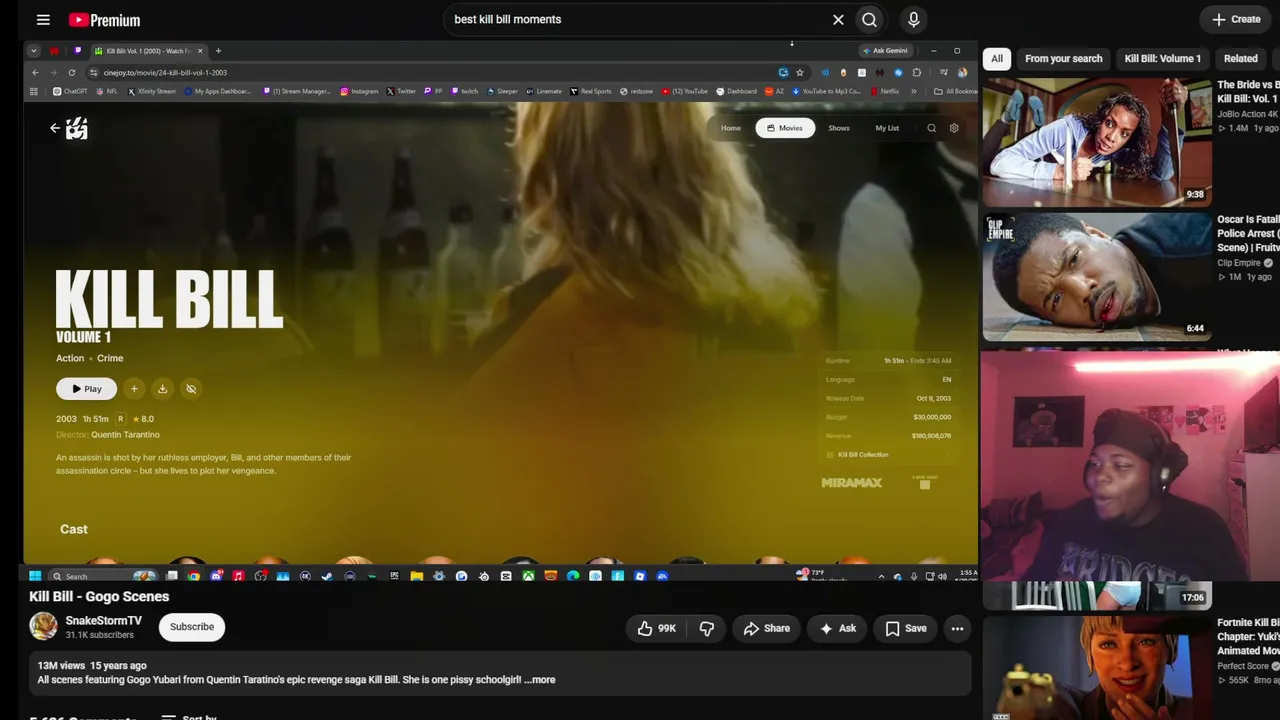1280x720 pixels.
Task: Like the video with 99K likes
Action: [657, 628]
